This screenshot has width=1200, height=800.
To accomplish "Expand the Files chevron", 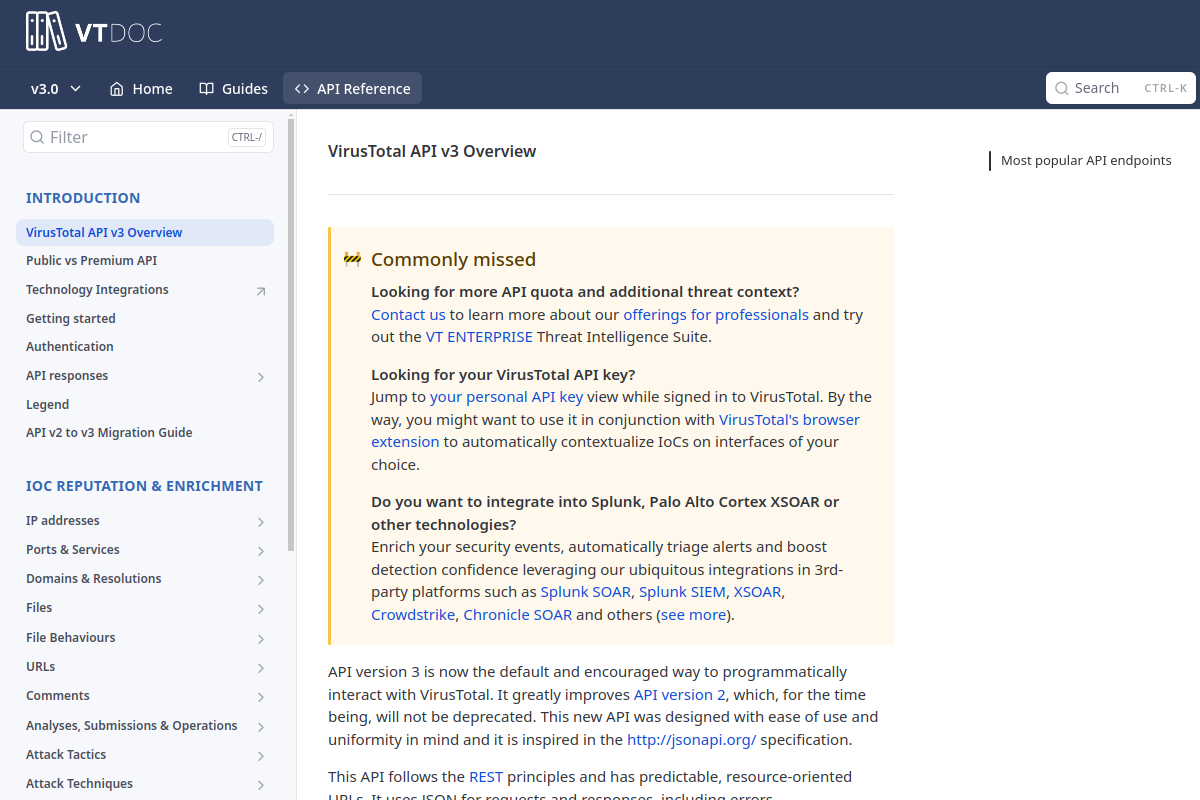I will click(261, 609).
